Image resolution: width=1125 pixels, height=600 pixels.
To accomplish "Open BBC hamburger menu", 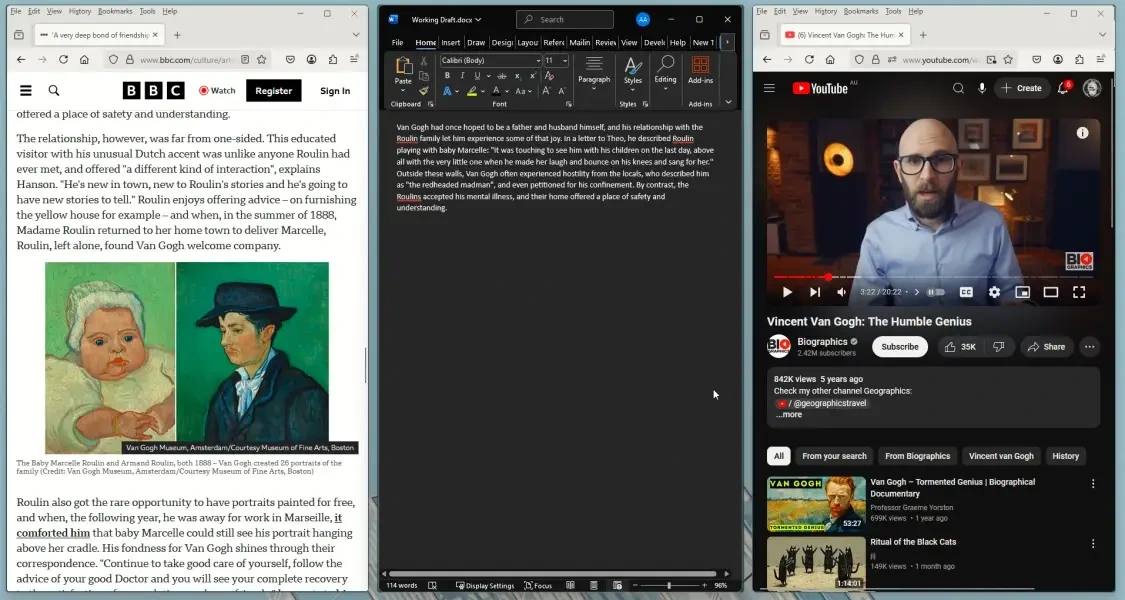I will [26, 90].
